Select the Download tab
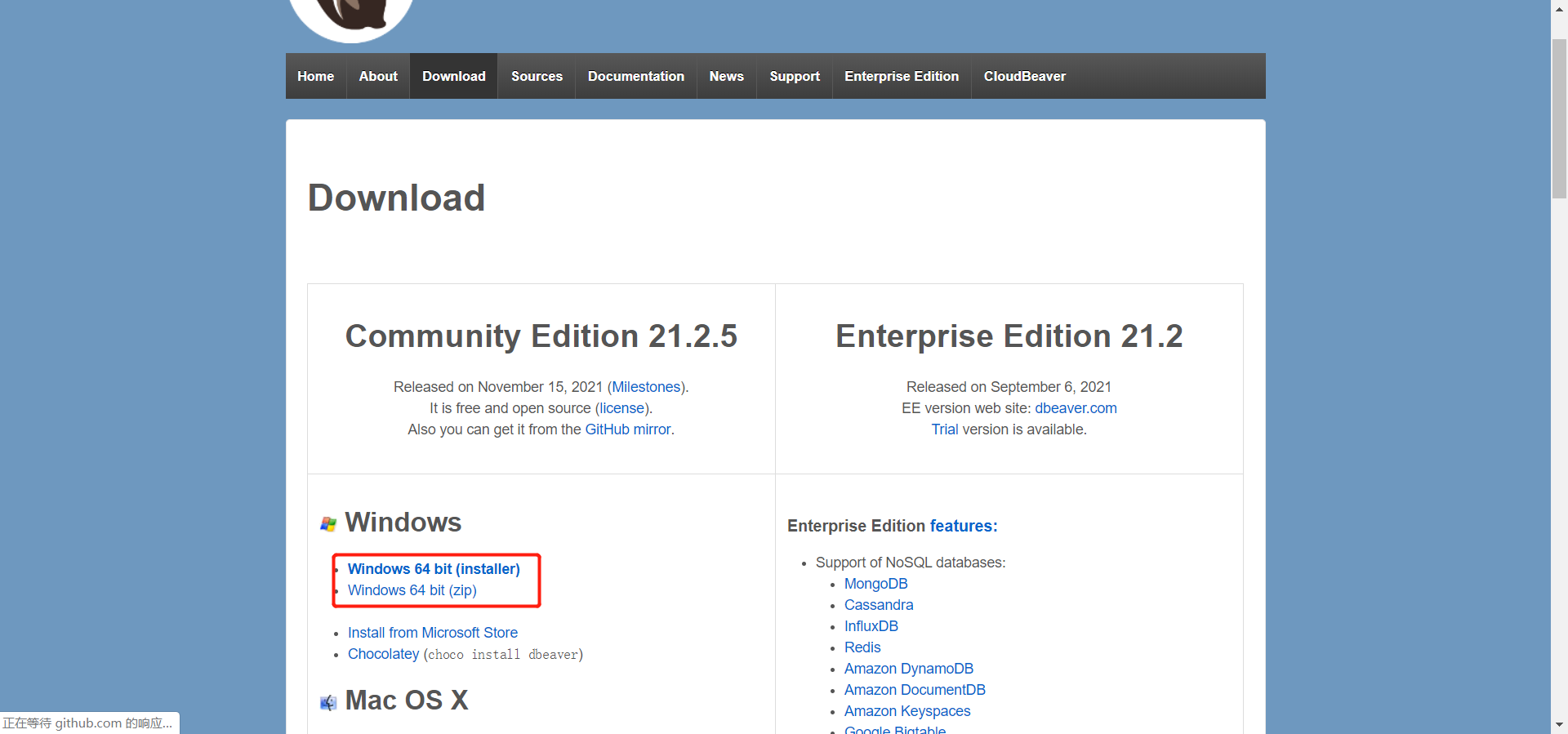1568x734 pixels. (454, 76)
